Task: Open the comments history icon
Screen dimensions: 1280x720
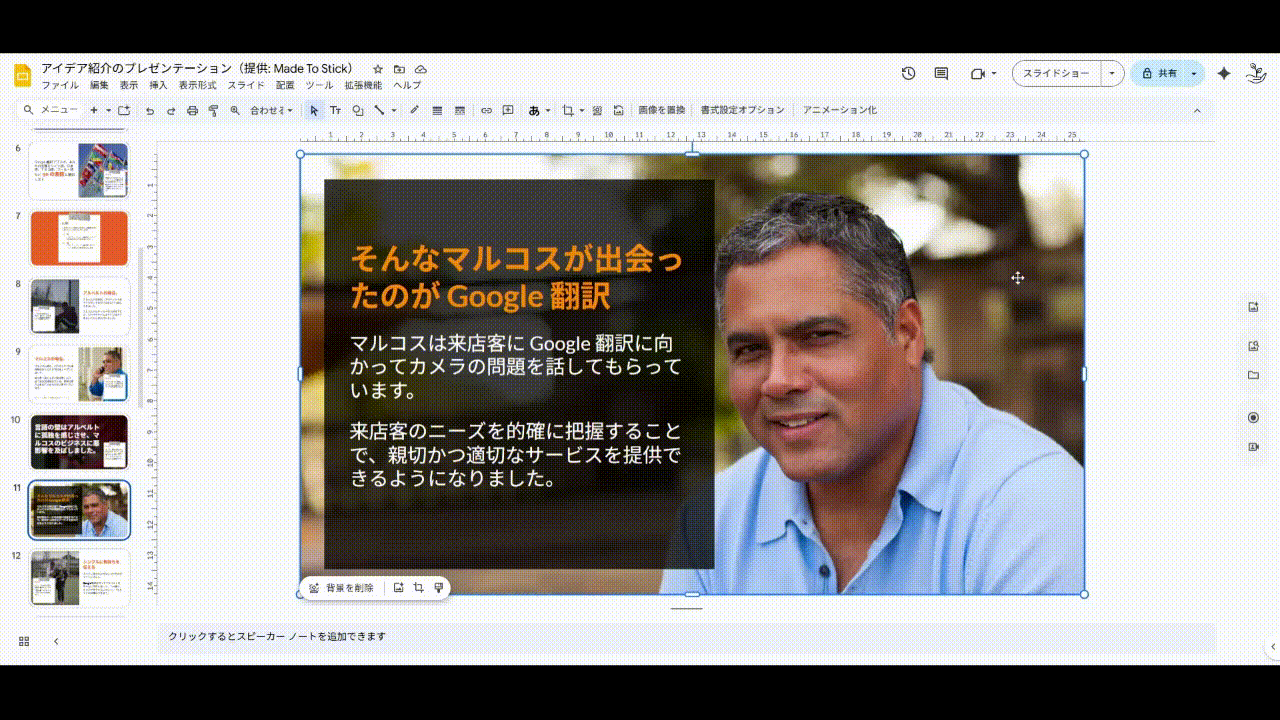Action: (x=941, y=73)
